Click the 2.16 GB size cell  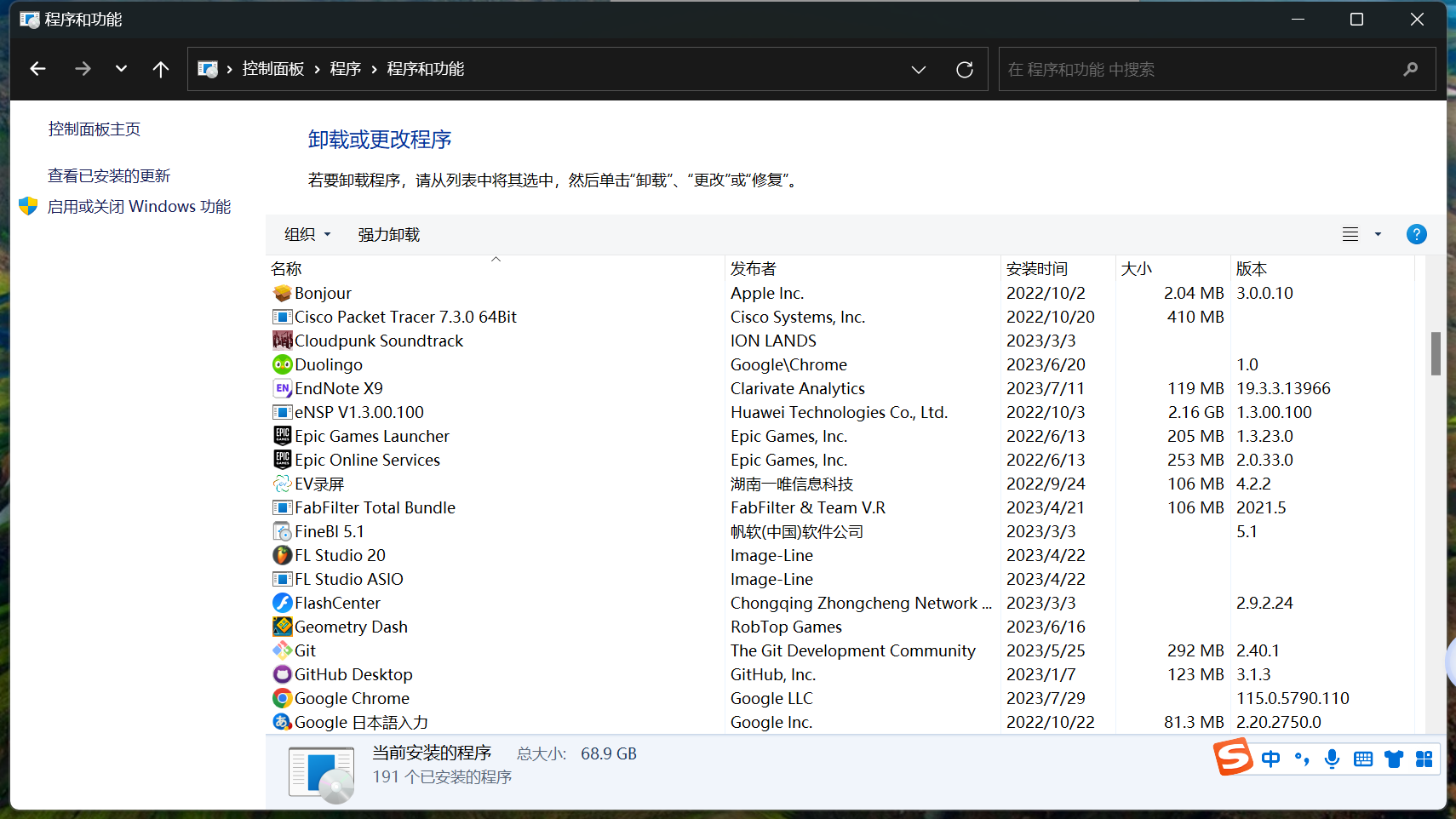coord(1195,412)
